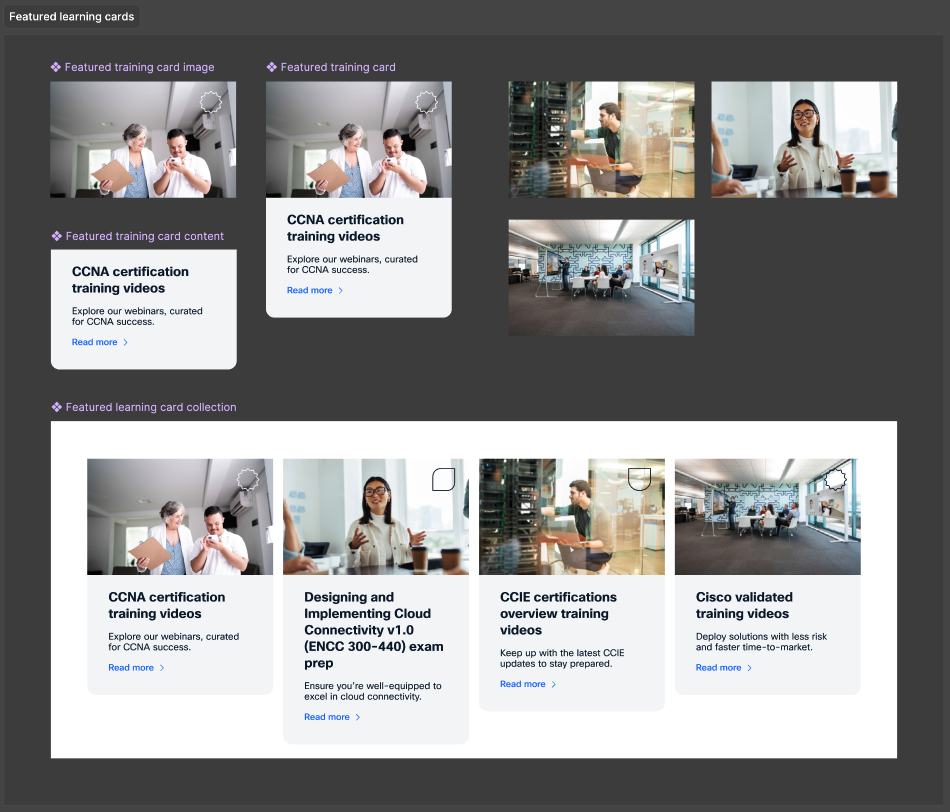The height and width of the screenshot is (812, 950).
Task: Click 'CCNA certification training videos' title in collection
Action: [x=167, y=605]
